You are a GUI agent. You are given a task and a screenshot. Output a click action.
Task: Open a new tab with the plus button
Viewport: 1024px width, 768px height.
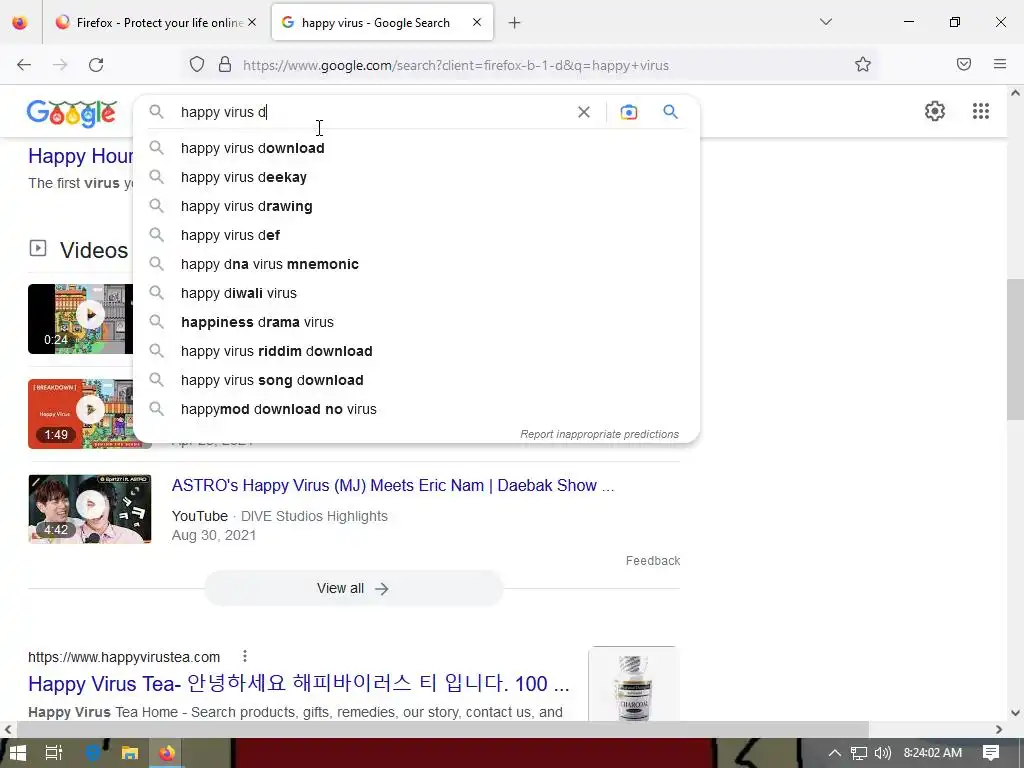pos(515,23)
